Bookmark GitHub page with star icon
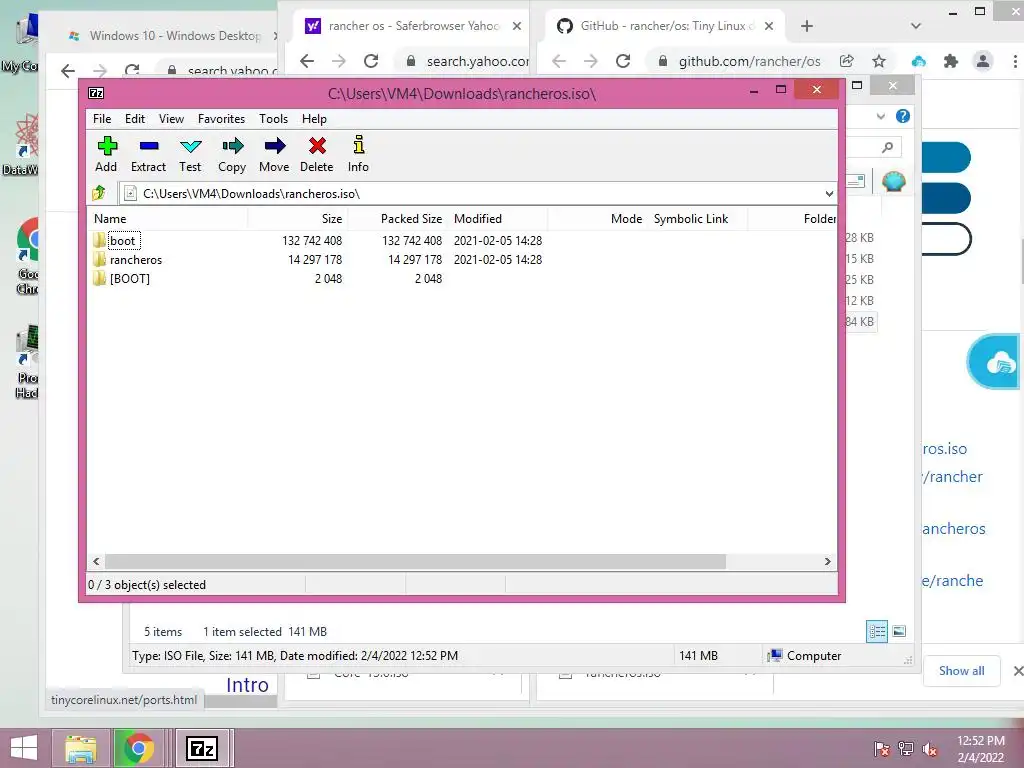Viewport: 1024px width, 768px height. (879, 61)
